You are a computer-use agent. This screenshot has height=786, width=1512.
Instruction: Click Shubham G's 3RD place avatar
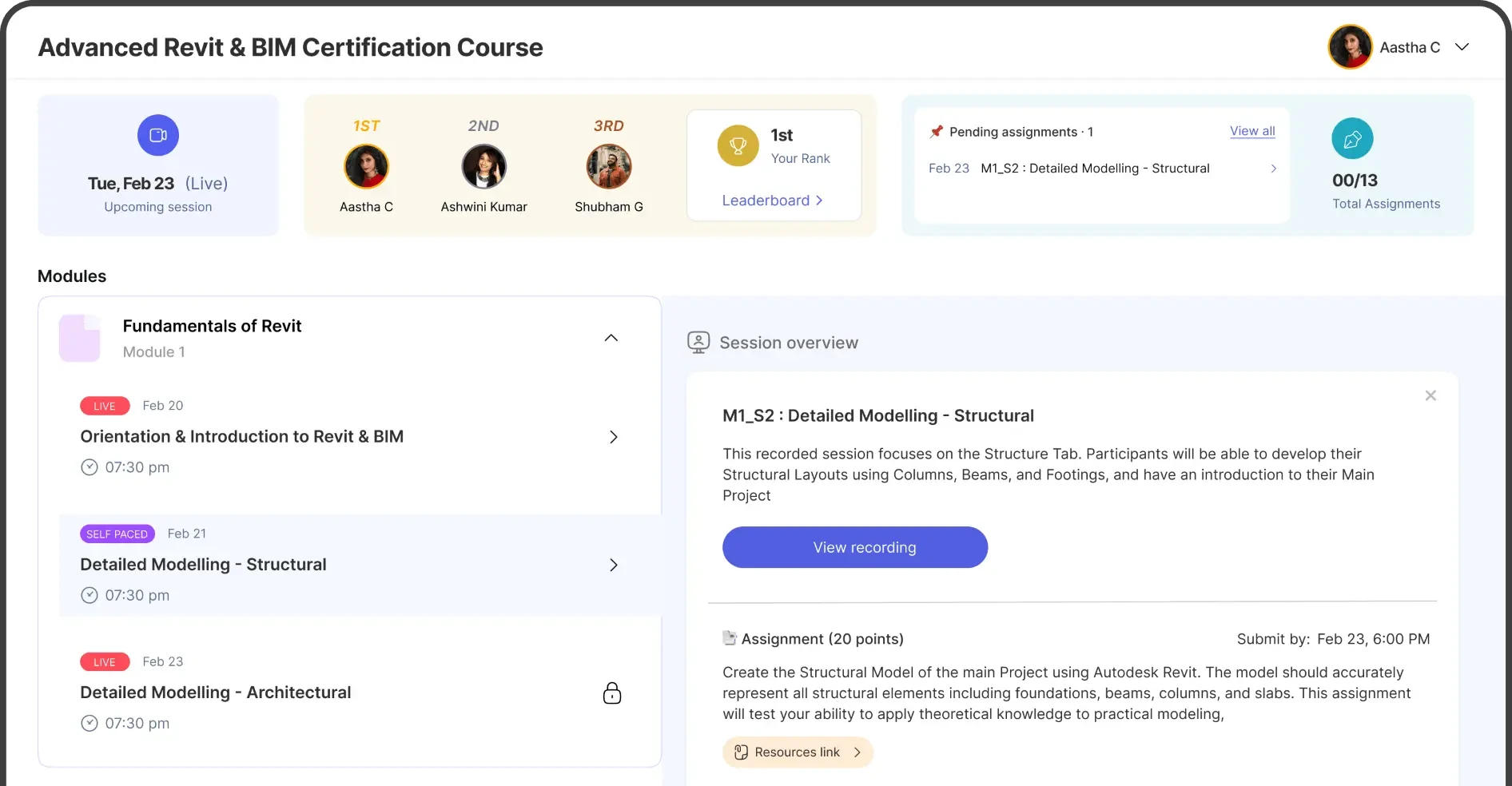click(609, 166)
